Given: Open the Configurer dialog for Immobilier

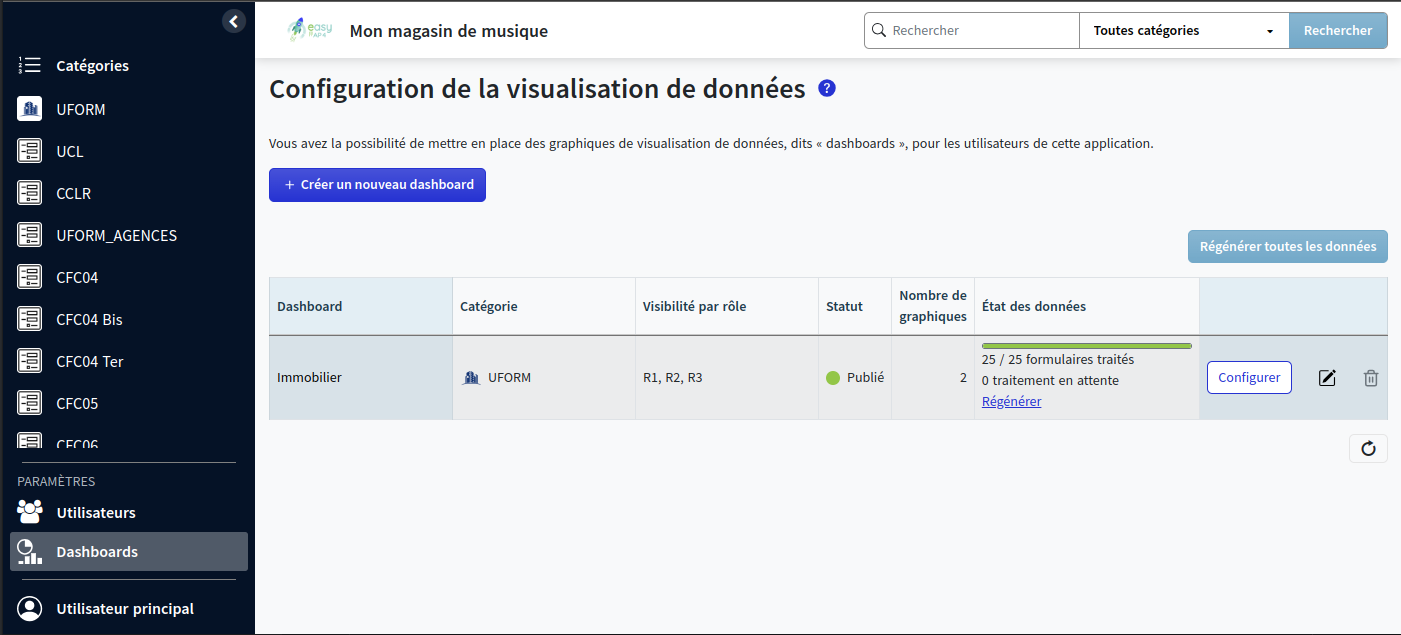Looking at the screenshot, I should click(1249, 377).
